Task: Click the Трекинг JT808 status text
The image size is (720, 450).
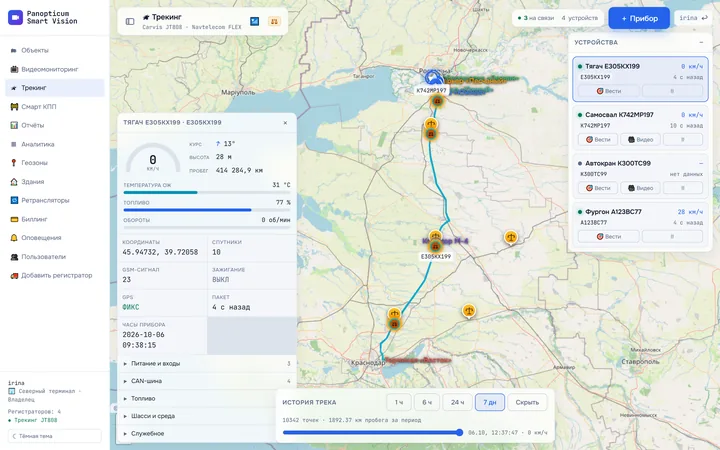Action: [35, 420]
